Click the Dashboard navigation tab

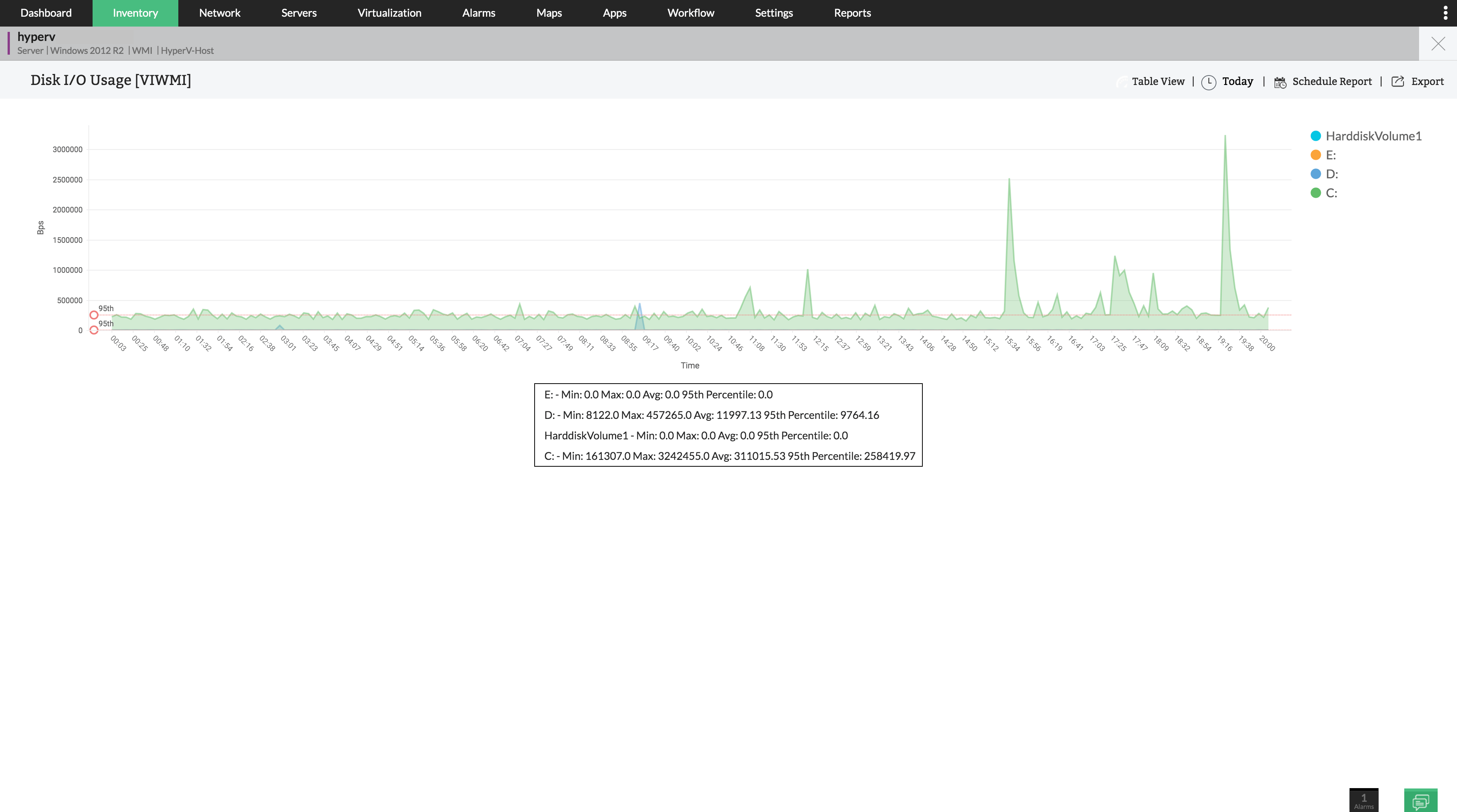tap(46, 13)
